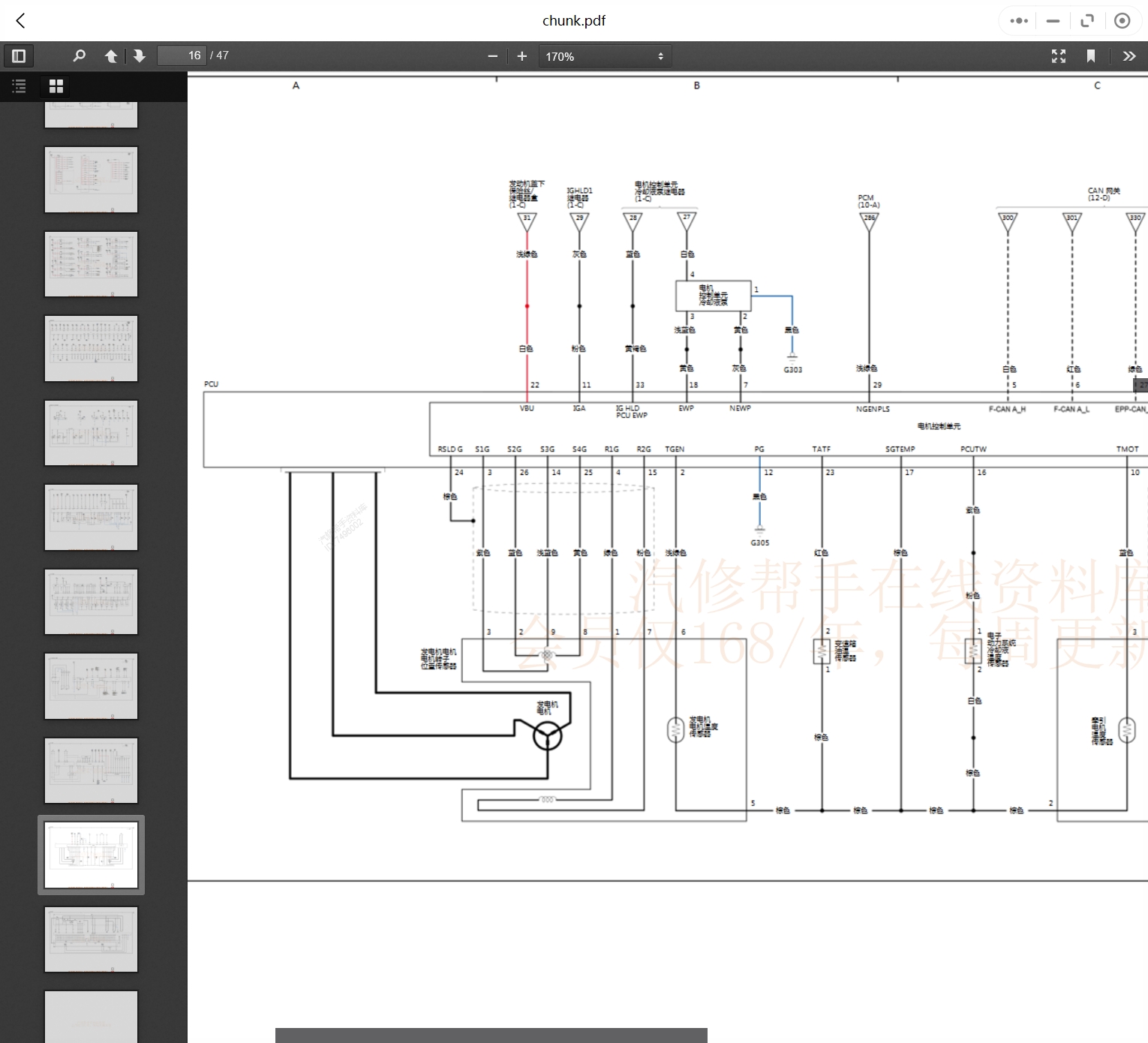Open the three-dot more options menu
The height and width of the screenshot is (1043, 1148).
pyautogui.click(x=1019, y=21)
